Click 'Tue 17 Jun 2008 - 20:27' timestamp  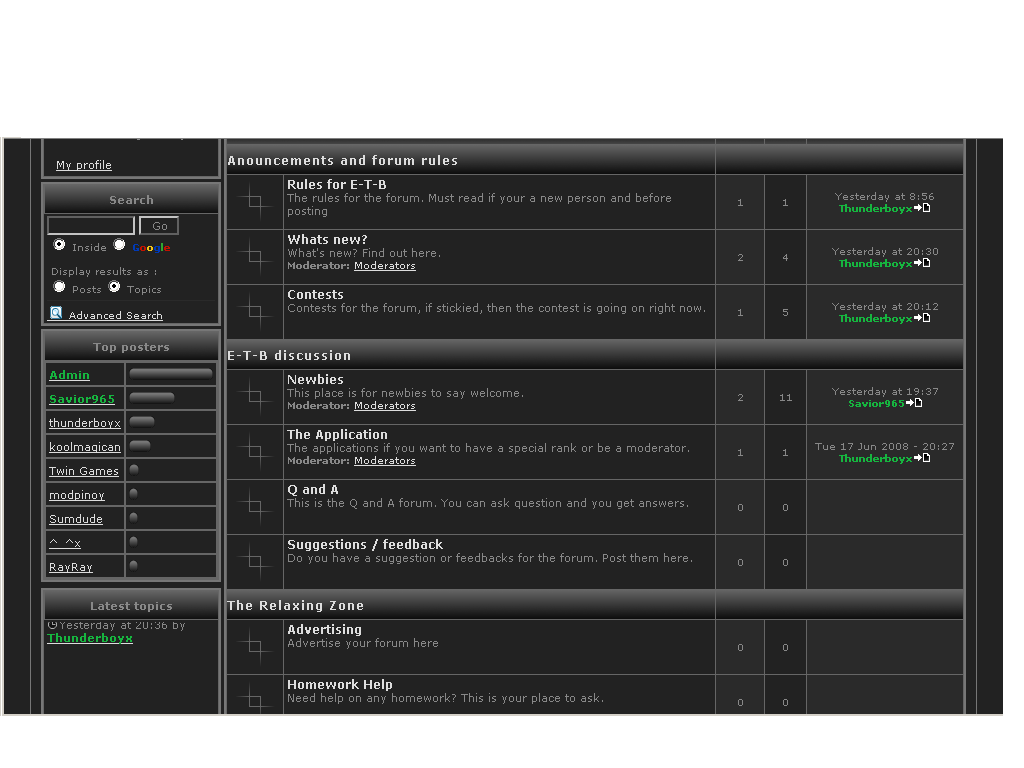click(885, 446)
